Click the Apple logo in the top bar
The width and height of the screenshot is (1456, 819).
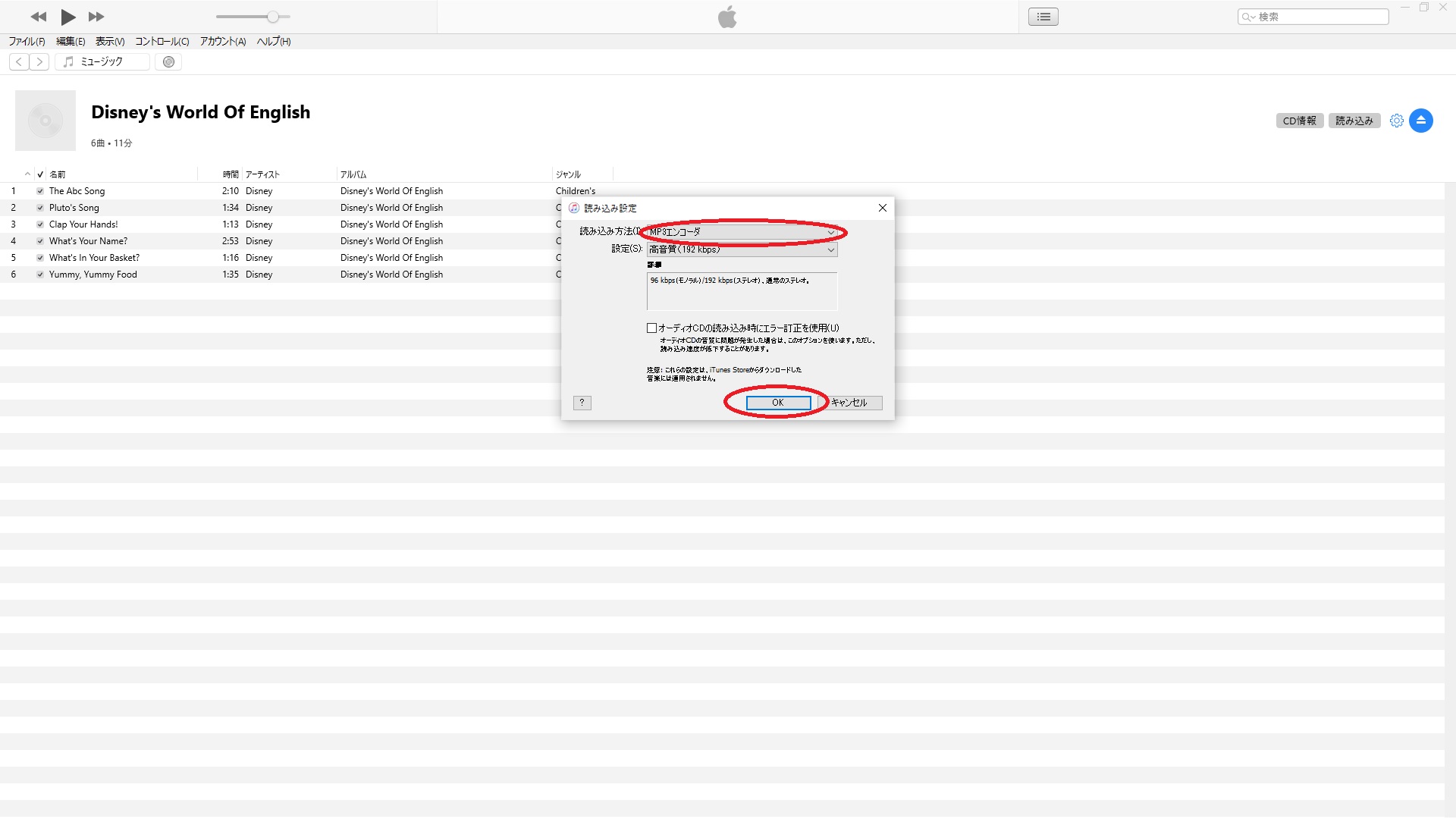pos(727,17)
